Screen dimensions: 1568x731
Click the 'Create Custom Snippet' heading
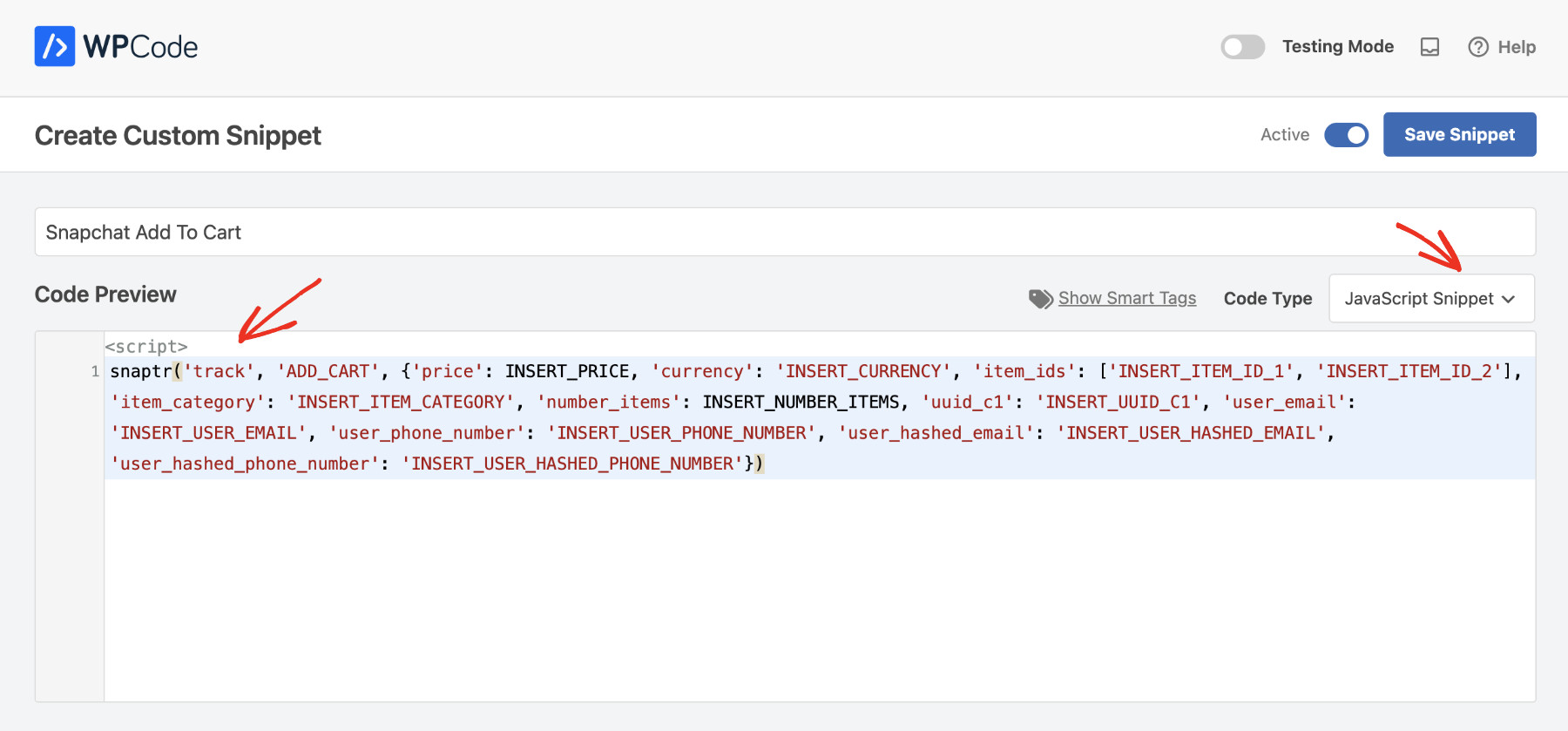pyautogui.click(x=178, y=136)
